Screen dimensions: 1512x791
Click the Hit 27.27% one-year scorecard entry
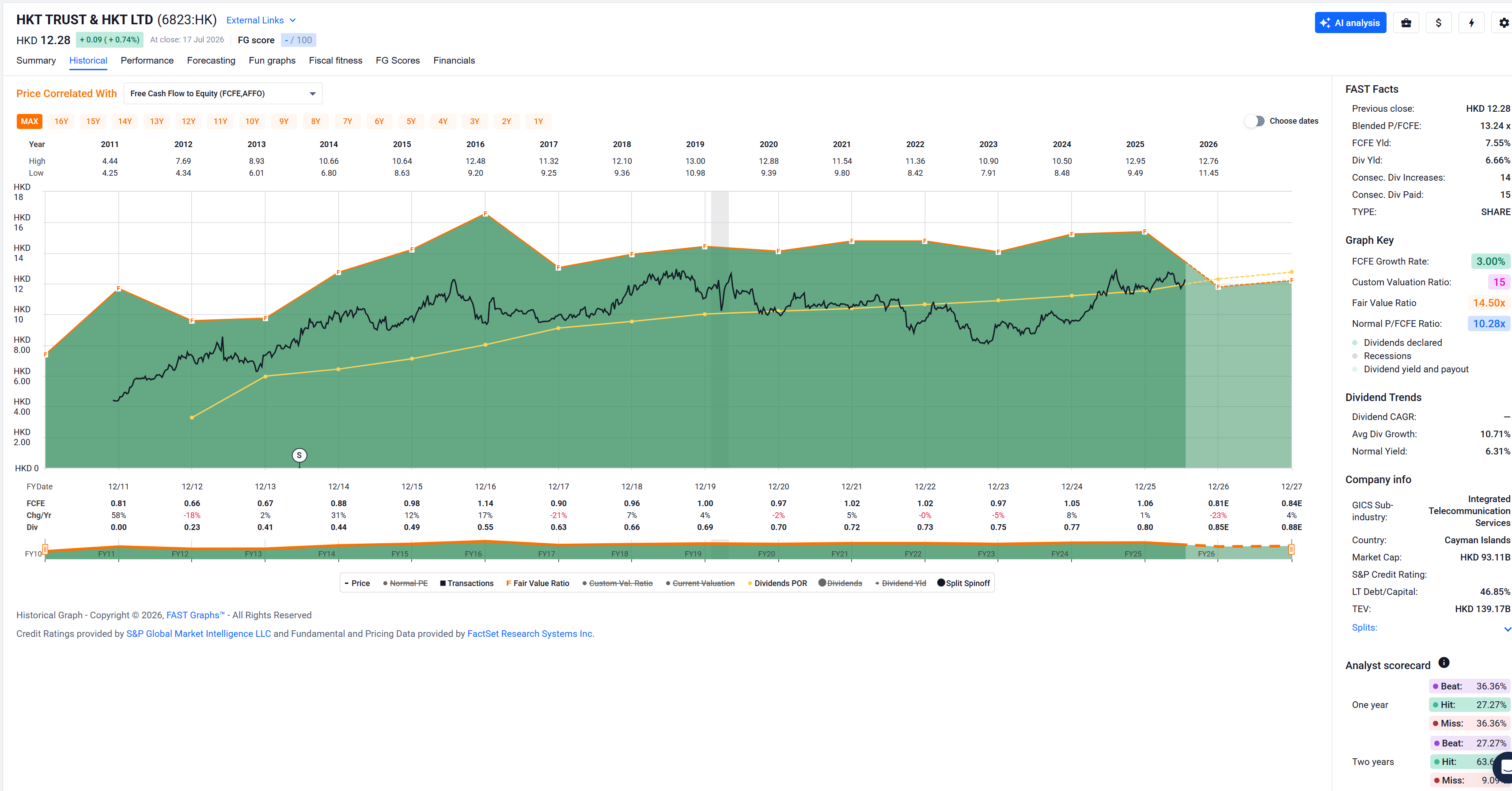click(x=1469, y=705)
